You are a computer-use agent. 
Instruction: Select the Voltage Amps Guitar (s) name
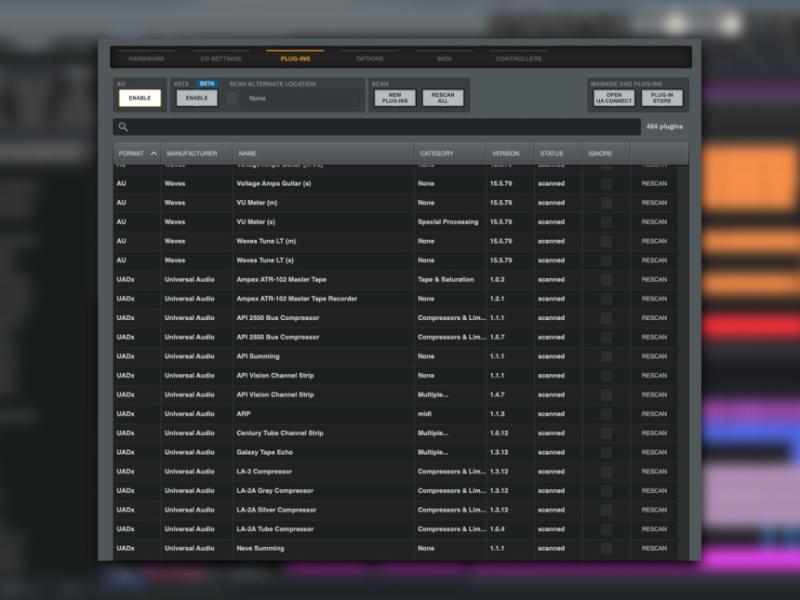click(273, 184)
